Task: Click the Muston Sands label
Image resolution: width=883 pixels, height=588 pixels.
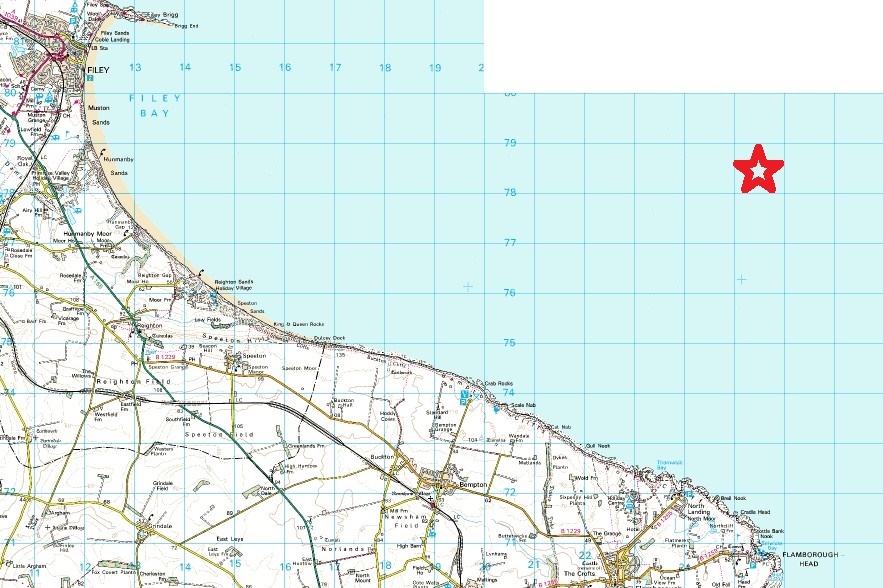Action: coord(99,115)
